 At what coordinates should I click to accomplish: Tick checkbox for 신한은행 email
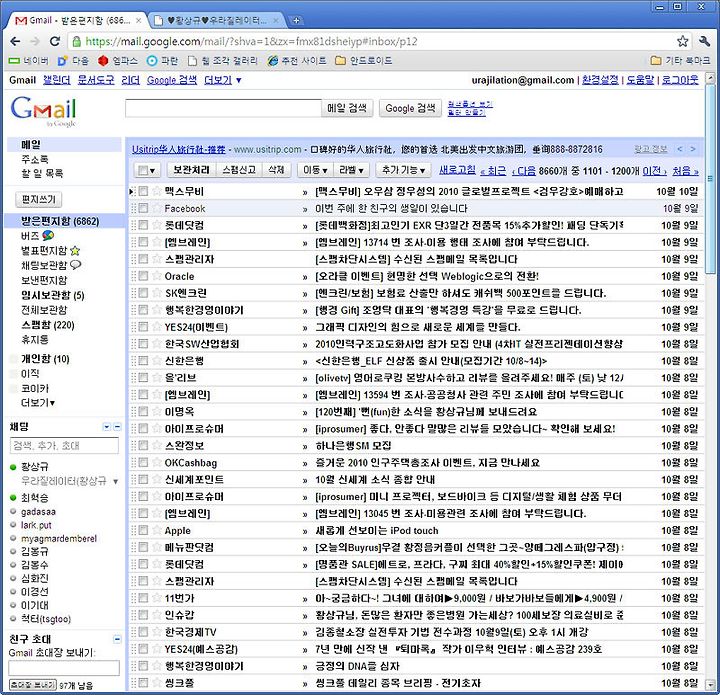pos(143,361)
